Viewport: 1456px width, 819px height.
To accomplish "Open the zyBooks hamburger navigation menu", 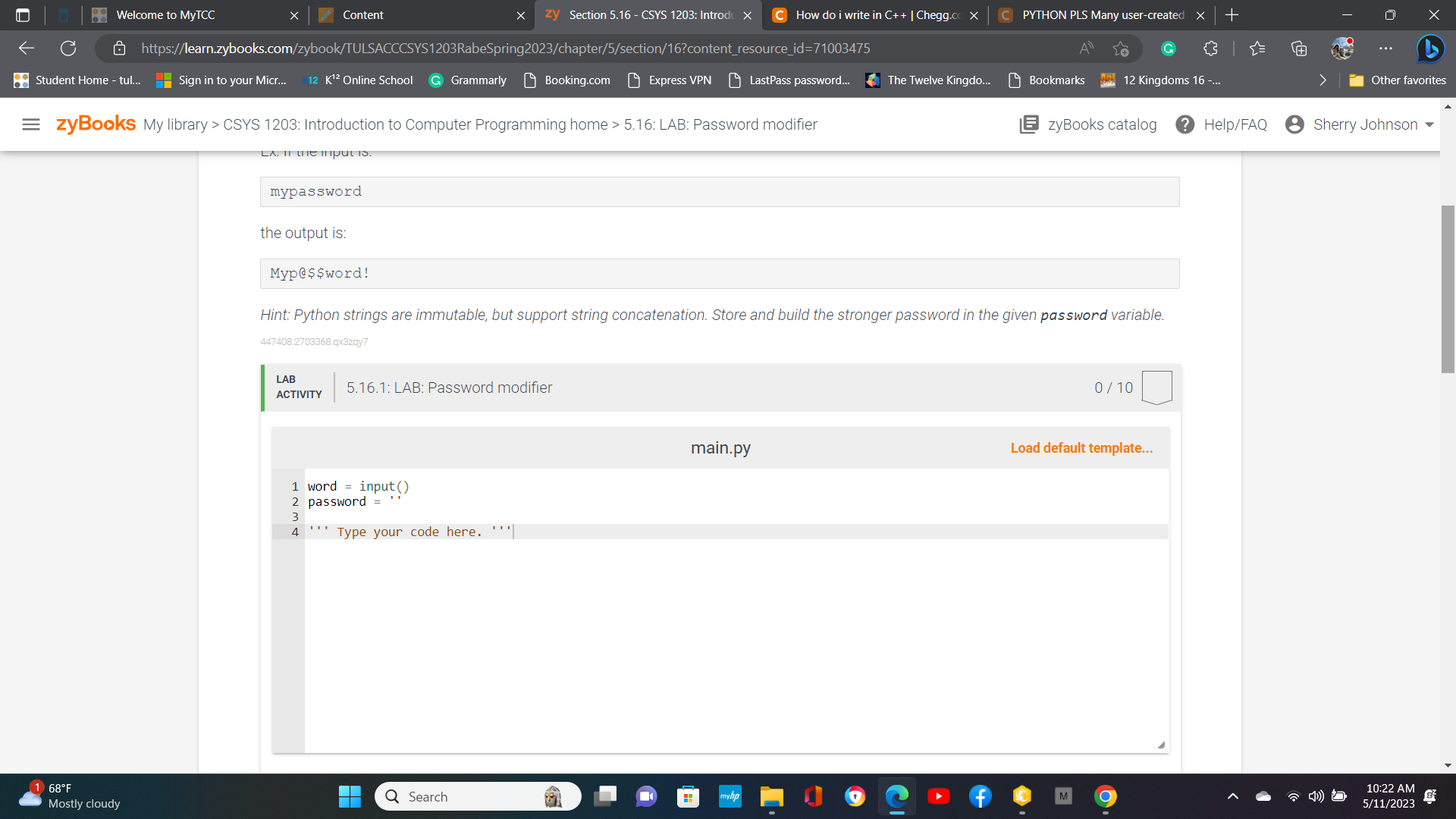I will point(31,124).
